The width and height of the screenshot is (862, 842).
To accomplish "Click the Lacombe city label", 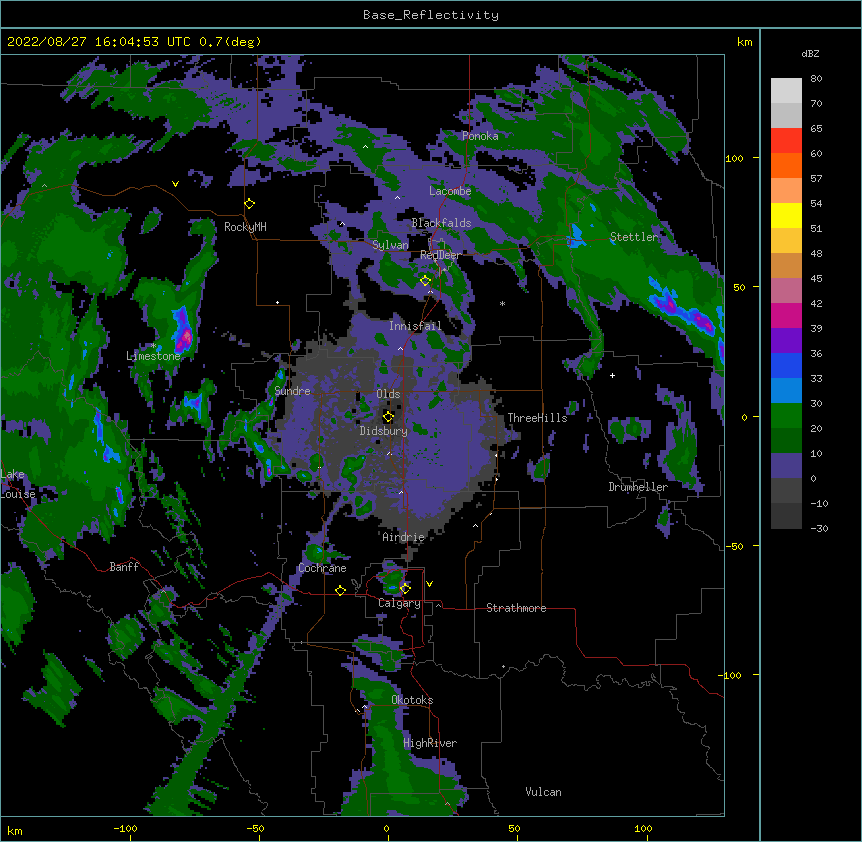I will (450, 191).
